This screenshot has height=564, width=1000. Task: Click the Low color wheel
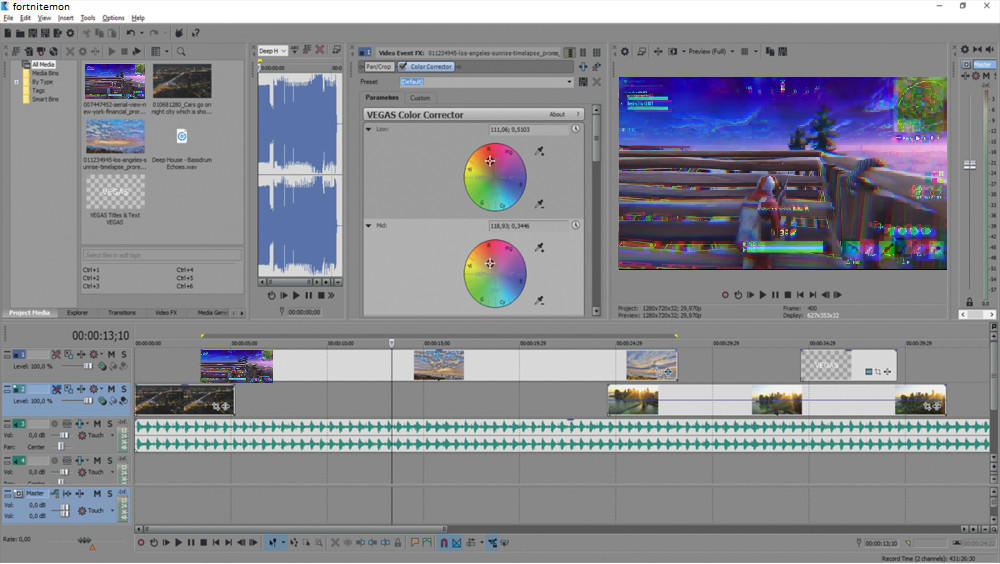[495, 177]
